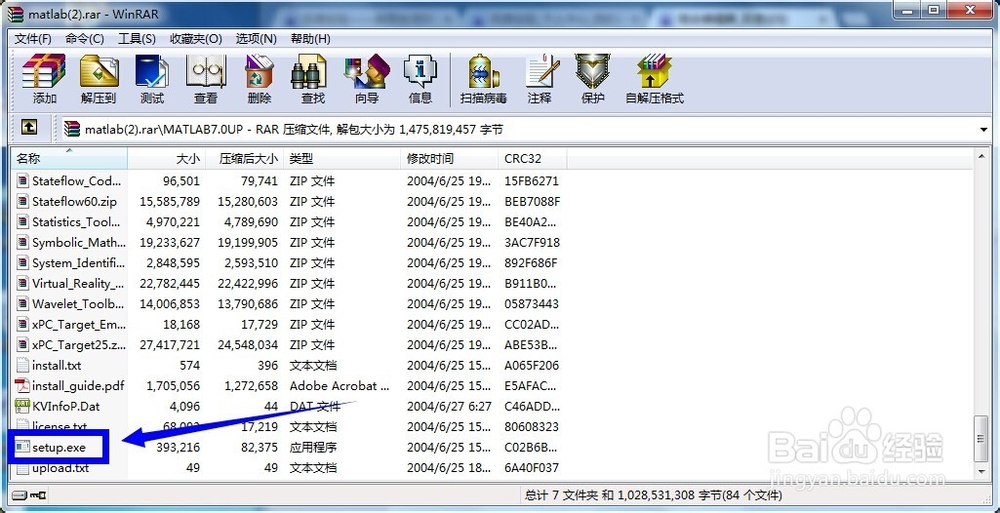Select the xPC_Target_Em... zip file
The image size is (1000, 513).
tap(79, 325)
